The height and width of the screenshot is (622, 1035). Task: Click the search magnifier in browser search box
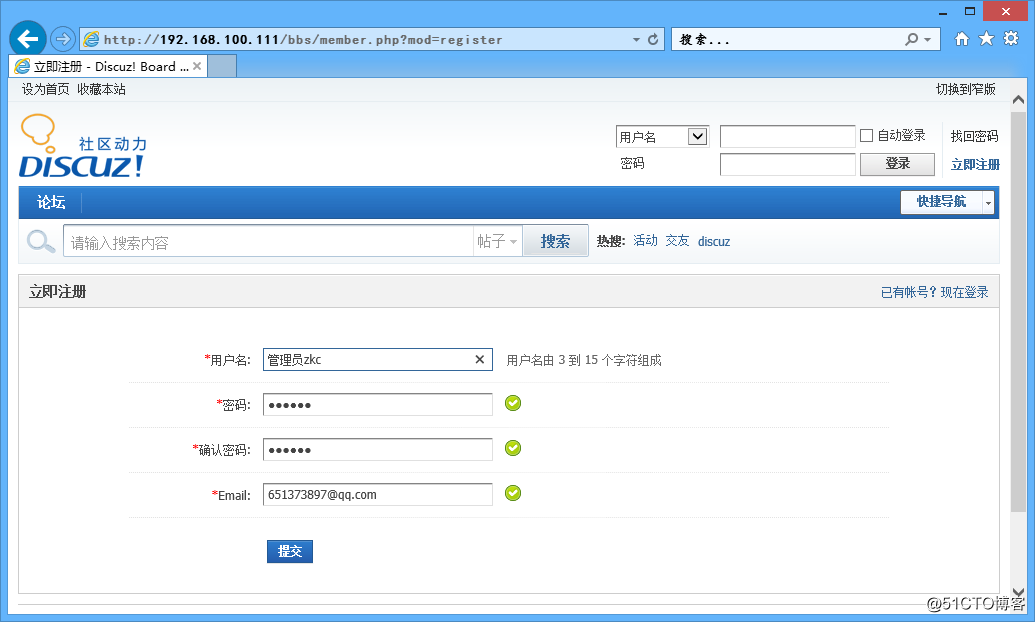912,39
